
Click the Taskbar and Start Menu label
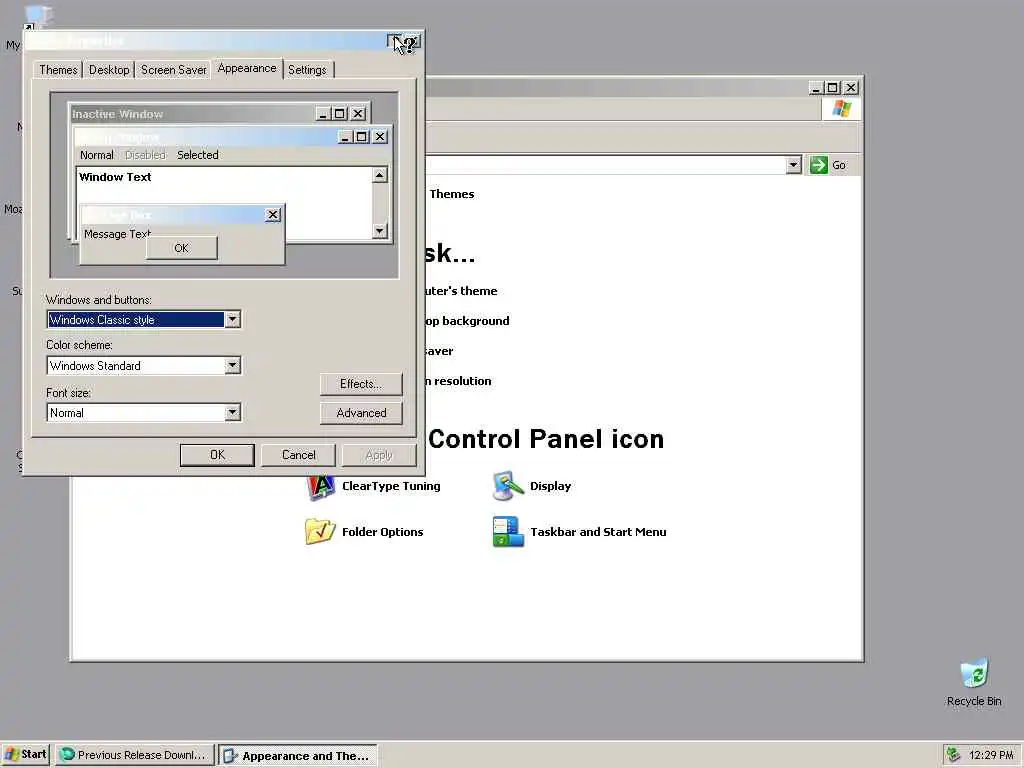click(x=598, y=532)
